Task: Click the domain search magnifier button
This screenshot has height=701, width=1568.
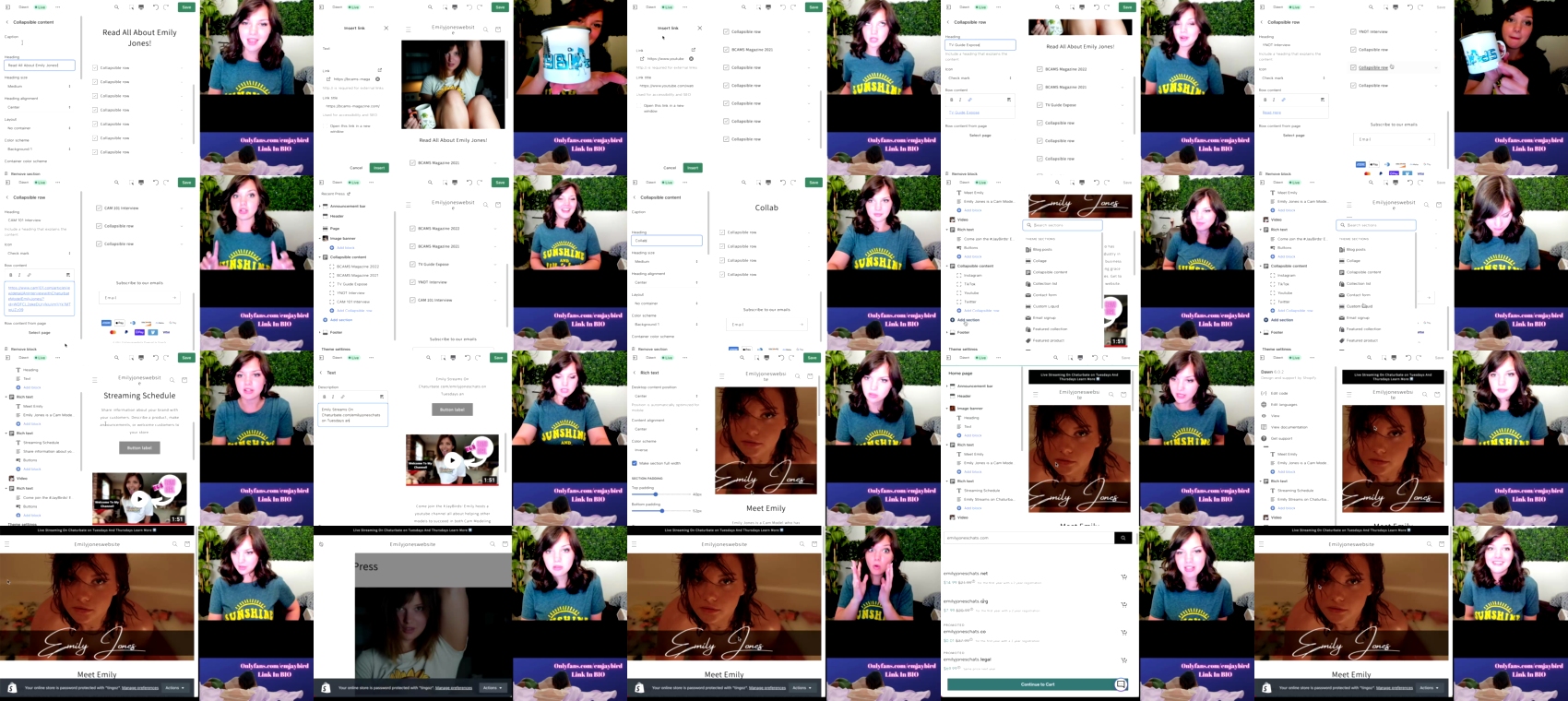Action: click(1123, 538)
